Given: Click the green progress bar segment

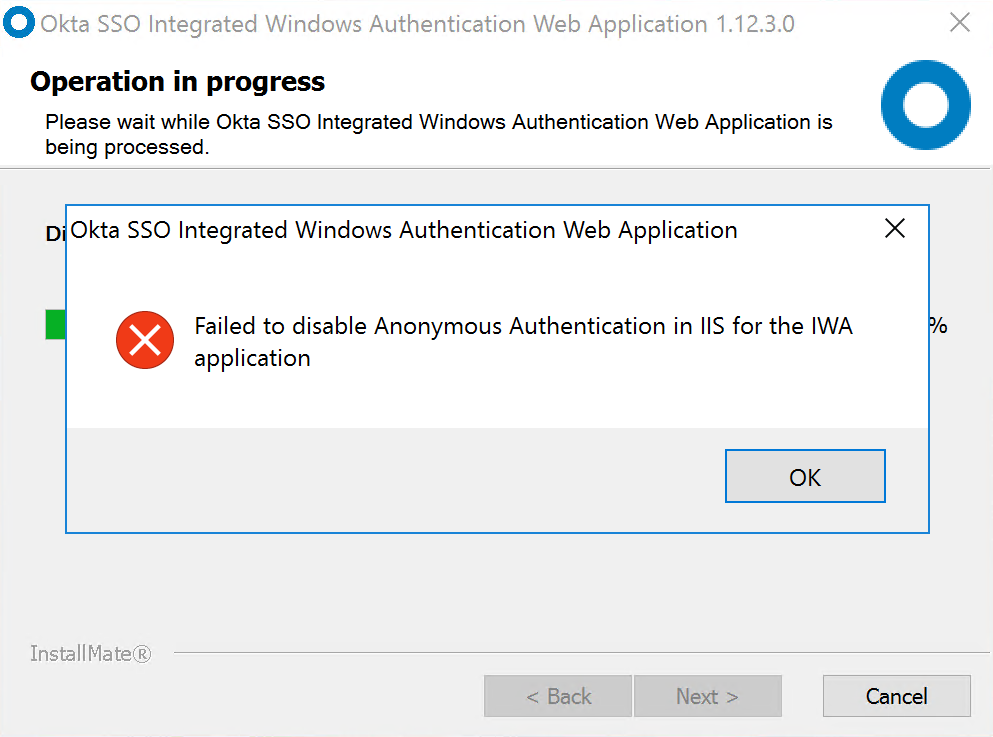Looking at the screenshot, I should [x=55, y=325].
